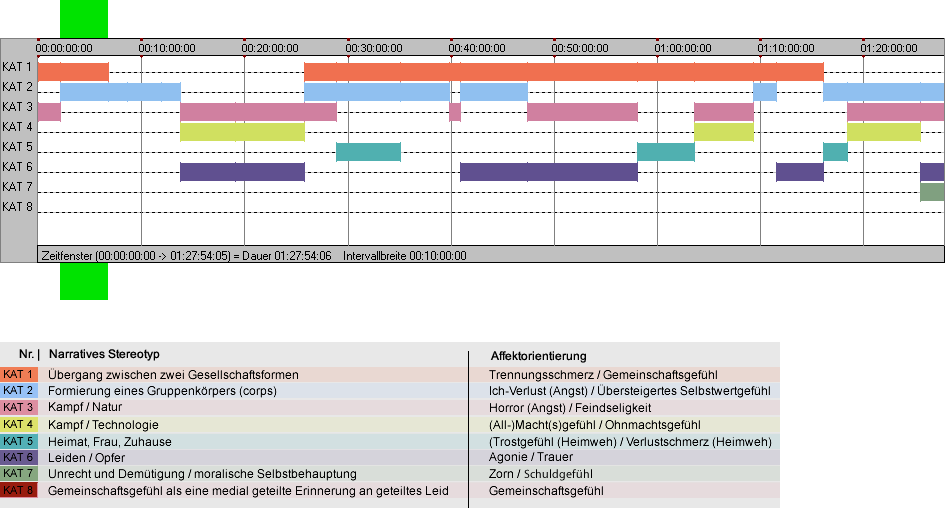The height and width of the screenshot is (530, 945).
Task: Click the KAT 8 timeline row label
Action: click(x=17, y=206)
